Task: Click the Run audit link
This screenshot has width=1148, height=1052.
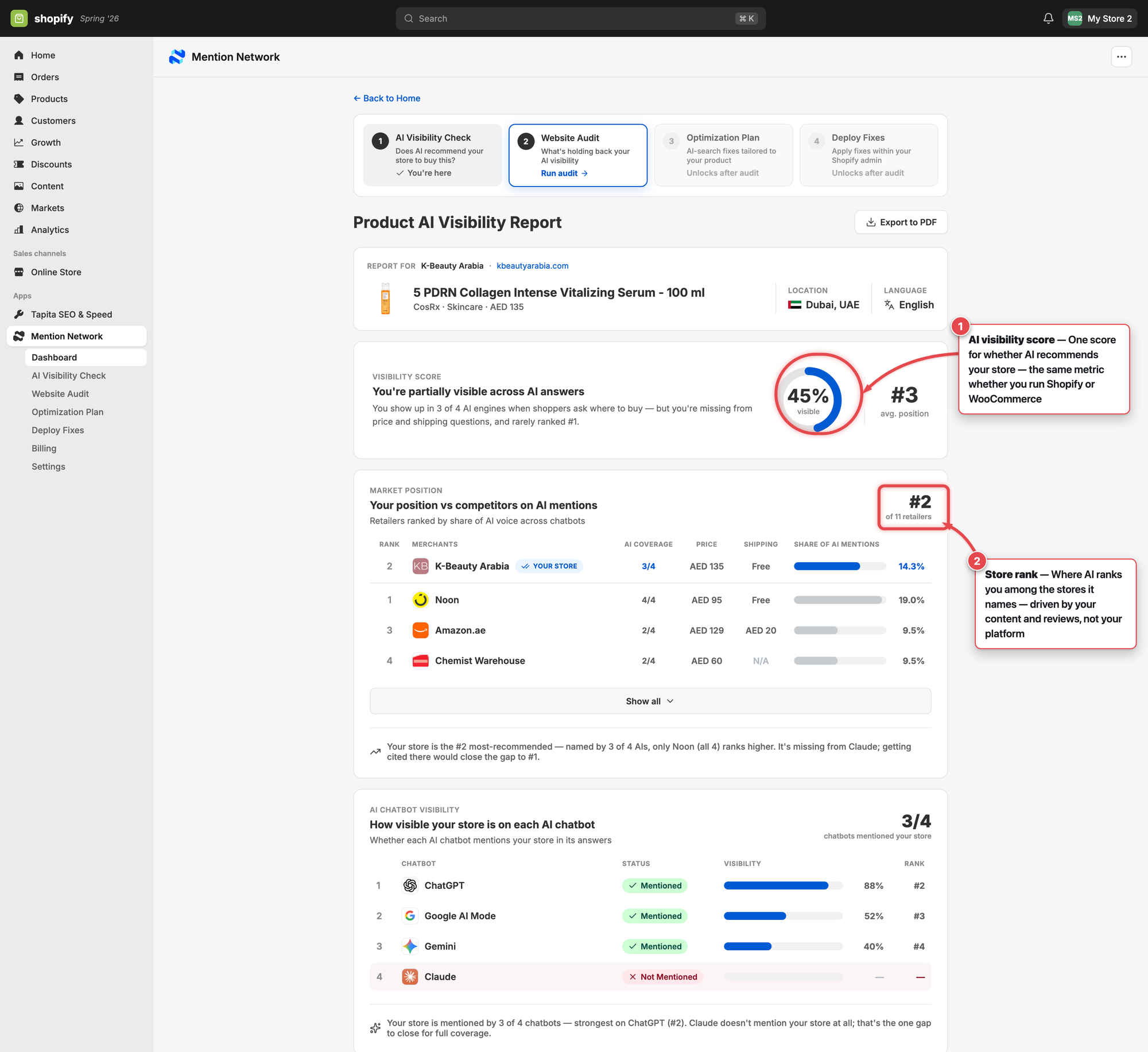Action: [564, 173]
